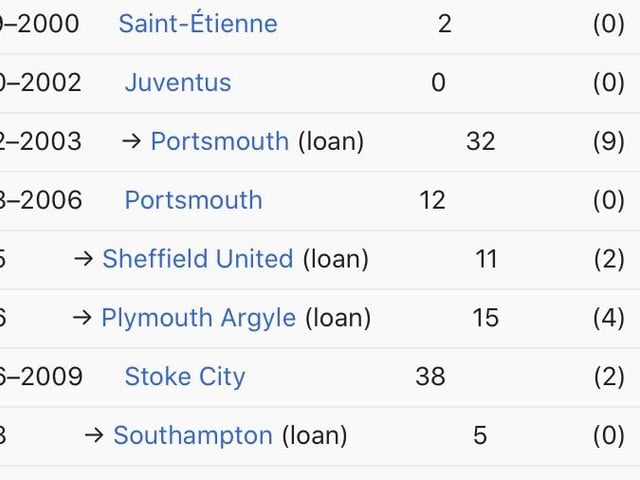
Task: Click the arrow icon before Sheffield United
Action: (84, 259)
